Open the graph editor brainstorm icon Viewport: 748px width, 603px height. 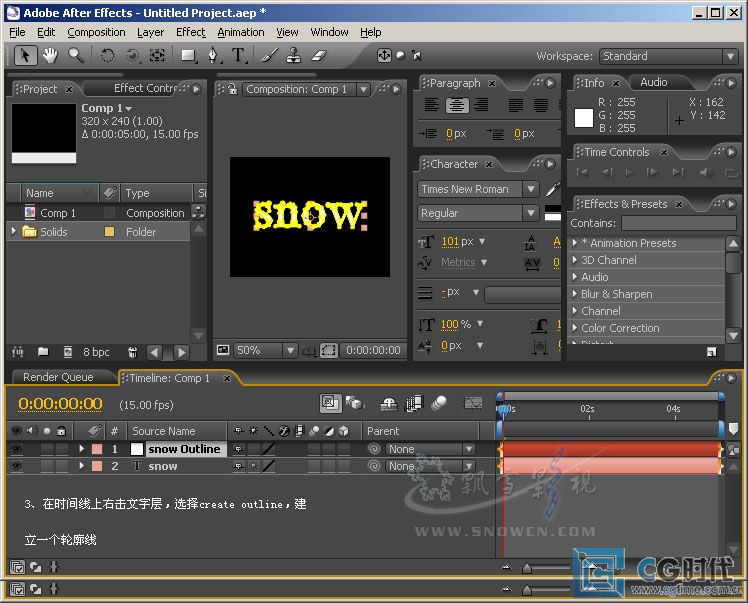point(473,403)
